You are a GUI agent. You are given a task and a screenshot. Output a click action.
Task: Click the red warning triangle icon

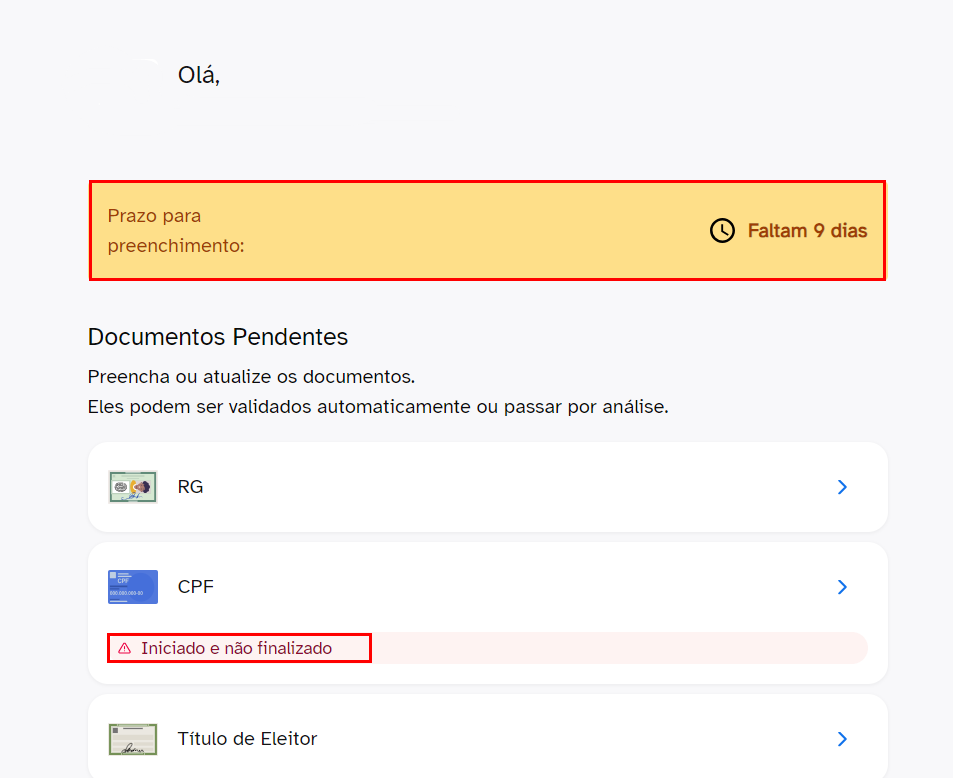point(125,648)
